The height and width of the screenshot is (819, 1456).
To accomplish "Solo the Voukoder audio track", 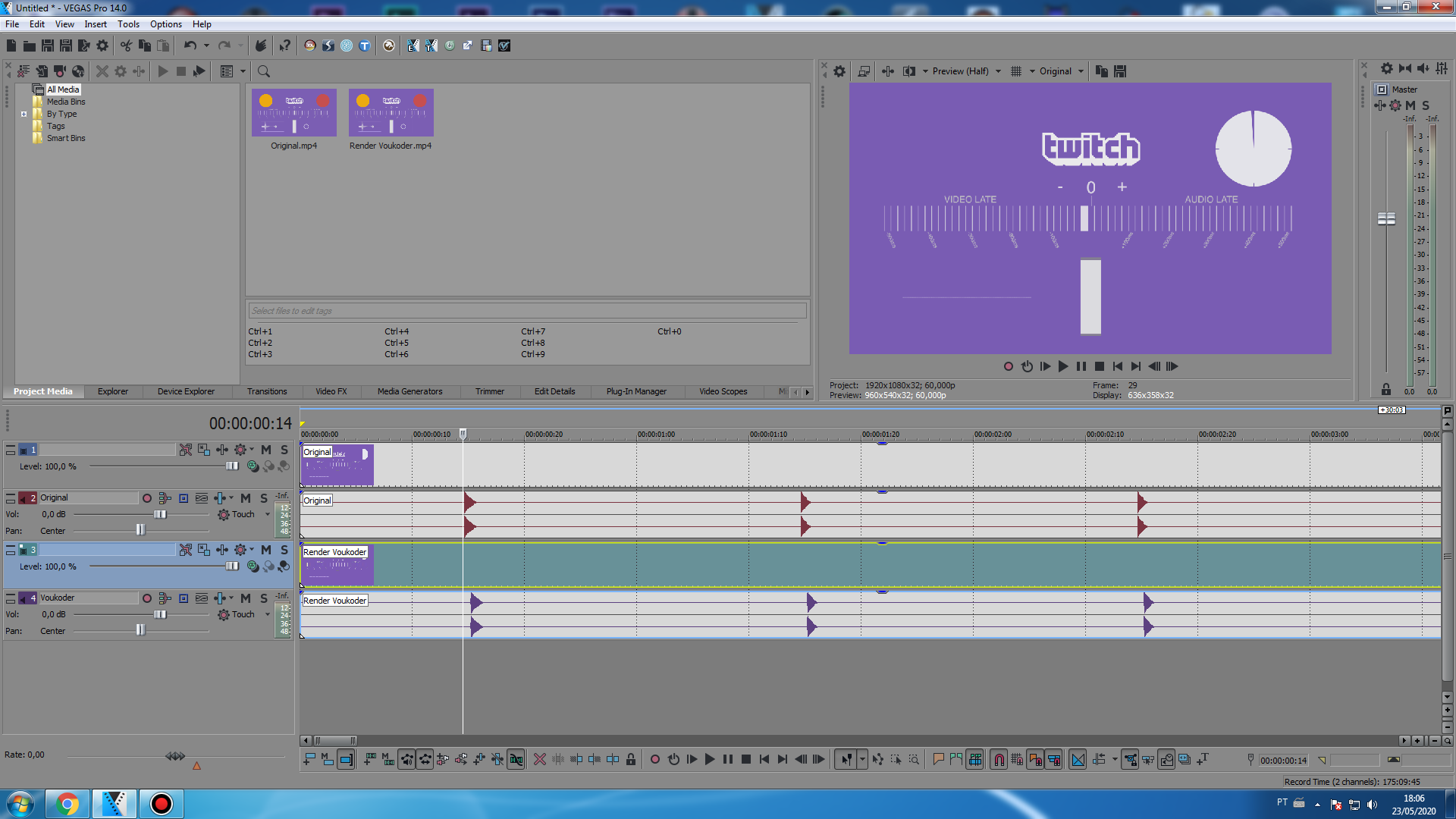I will 264,598.
